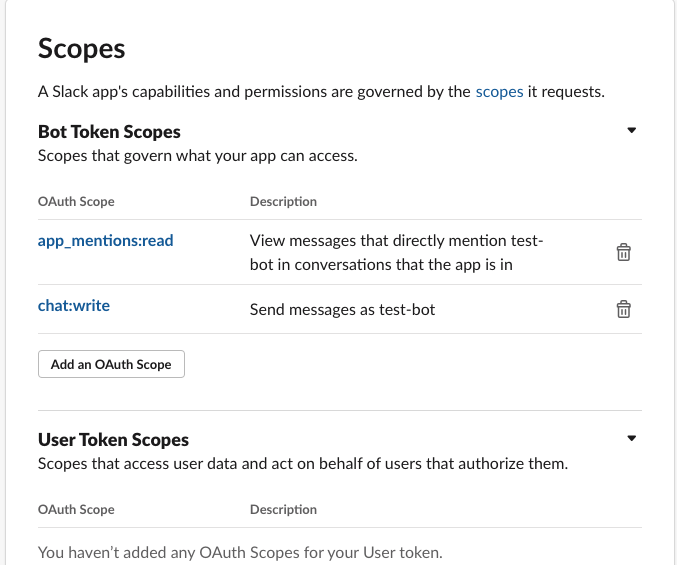Click OAuth Scope column header under User Token
The image size is (677, 565).
tap(76, 510)
